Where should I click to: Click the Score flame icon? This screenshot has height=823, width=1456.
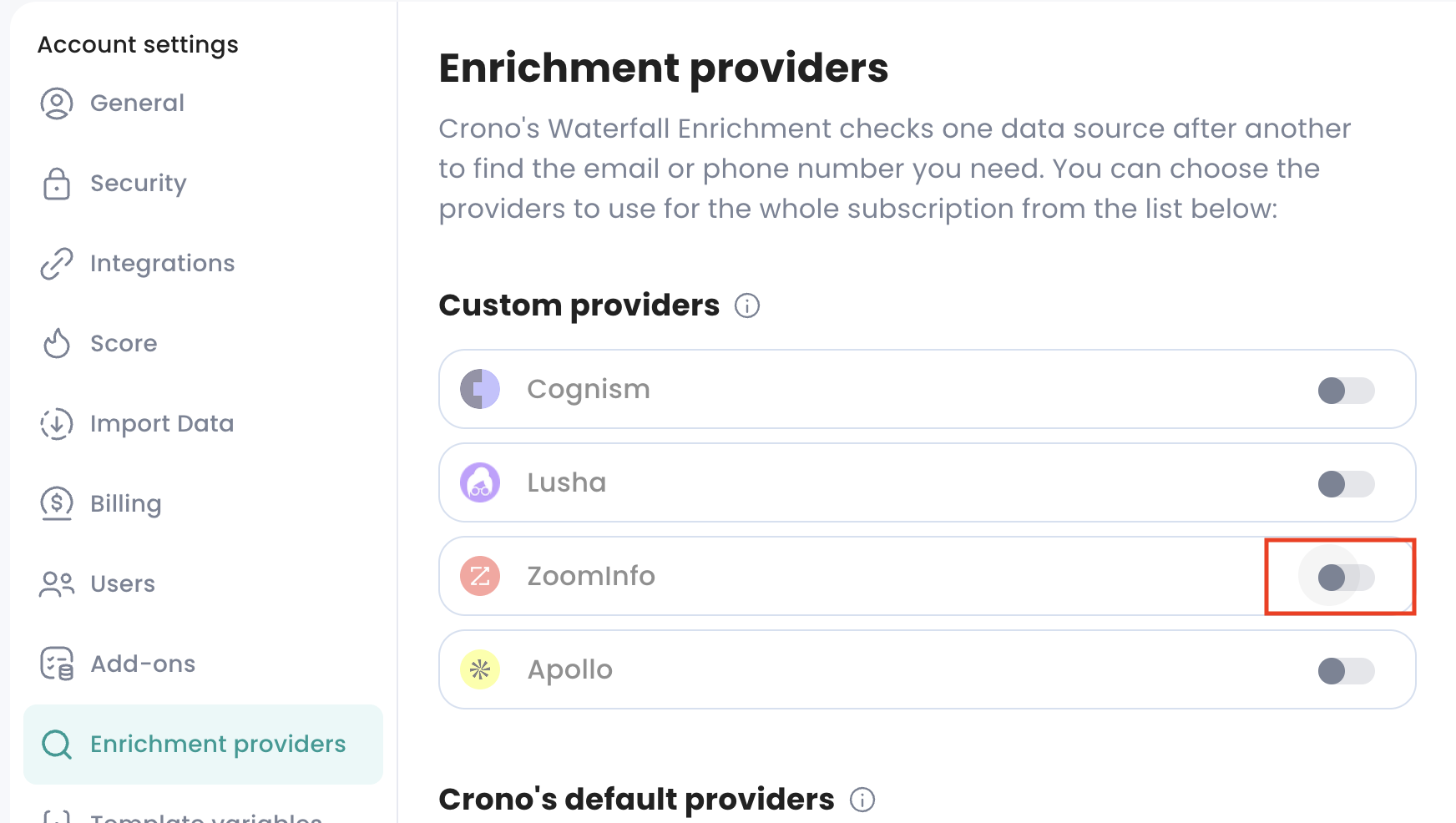[57, 343]
